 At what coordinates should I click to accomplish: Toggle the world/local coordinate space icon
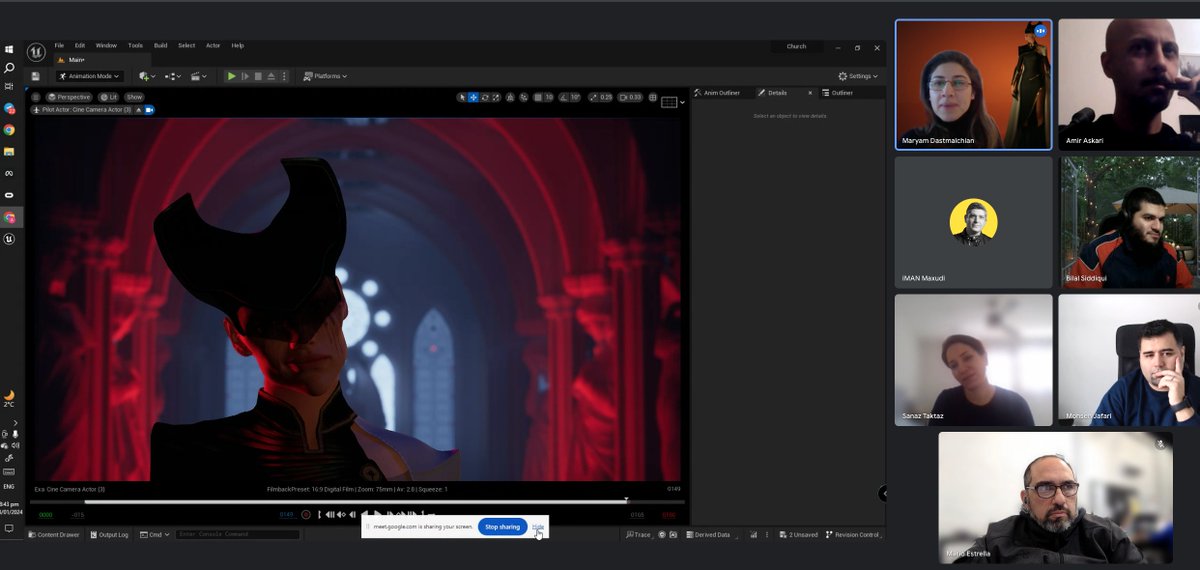click(510, 97)
